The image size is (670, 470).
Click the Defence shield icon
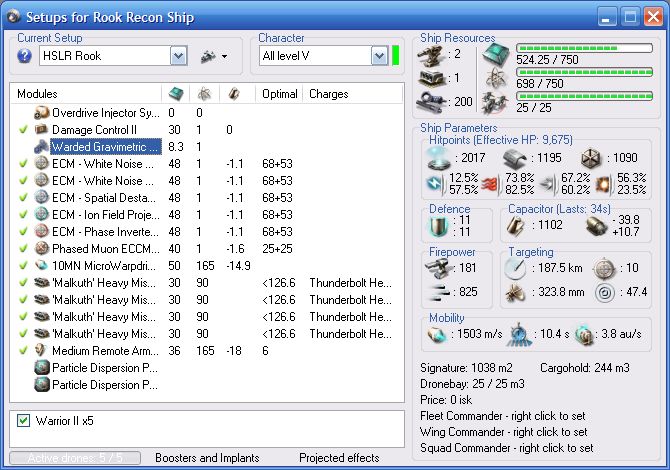(x=439, y=226)
